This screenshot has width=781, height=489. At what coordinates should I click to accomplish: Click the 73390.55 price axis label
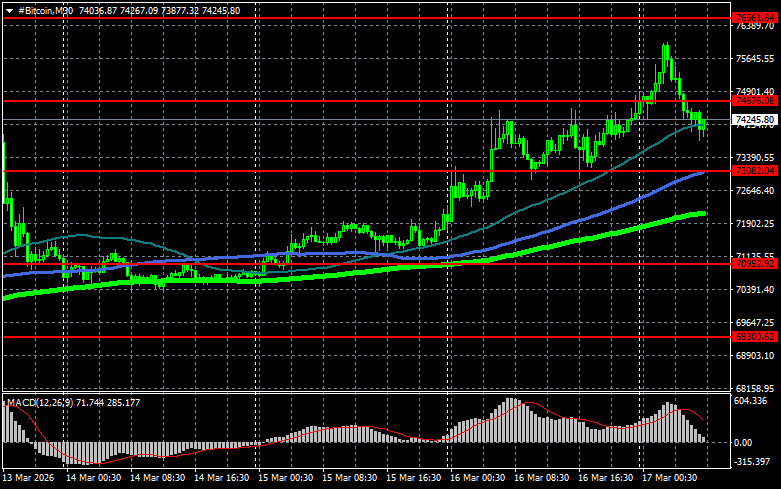755,157
